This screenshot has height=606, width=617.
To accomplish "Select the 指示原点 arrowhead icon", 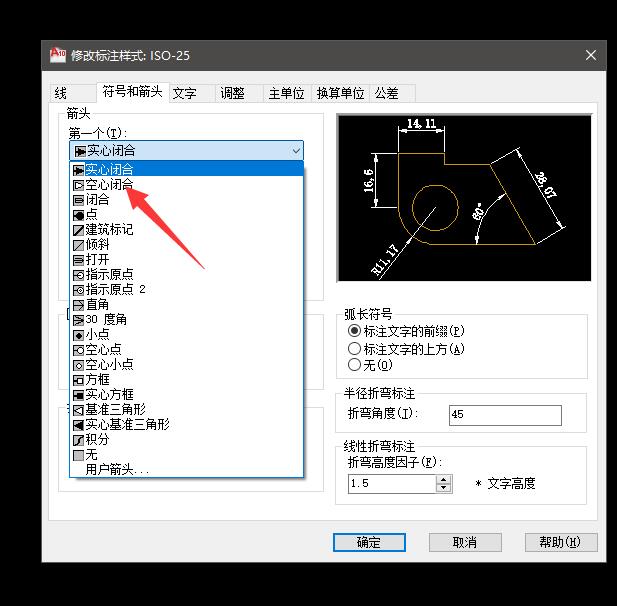I will click(x=79, y=275).
